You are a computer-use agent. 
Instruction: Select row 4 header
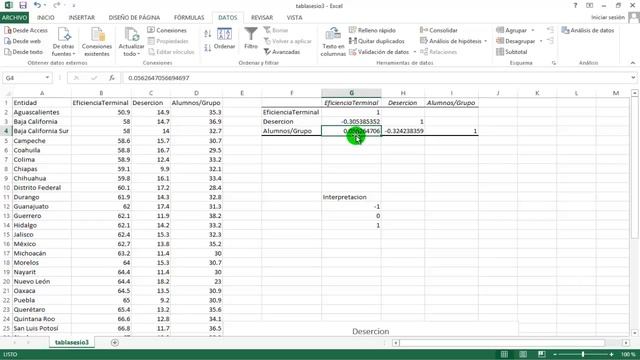coord(6,131)
